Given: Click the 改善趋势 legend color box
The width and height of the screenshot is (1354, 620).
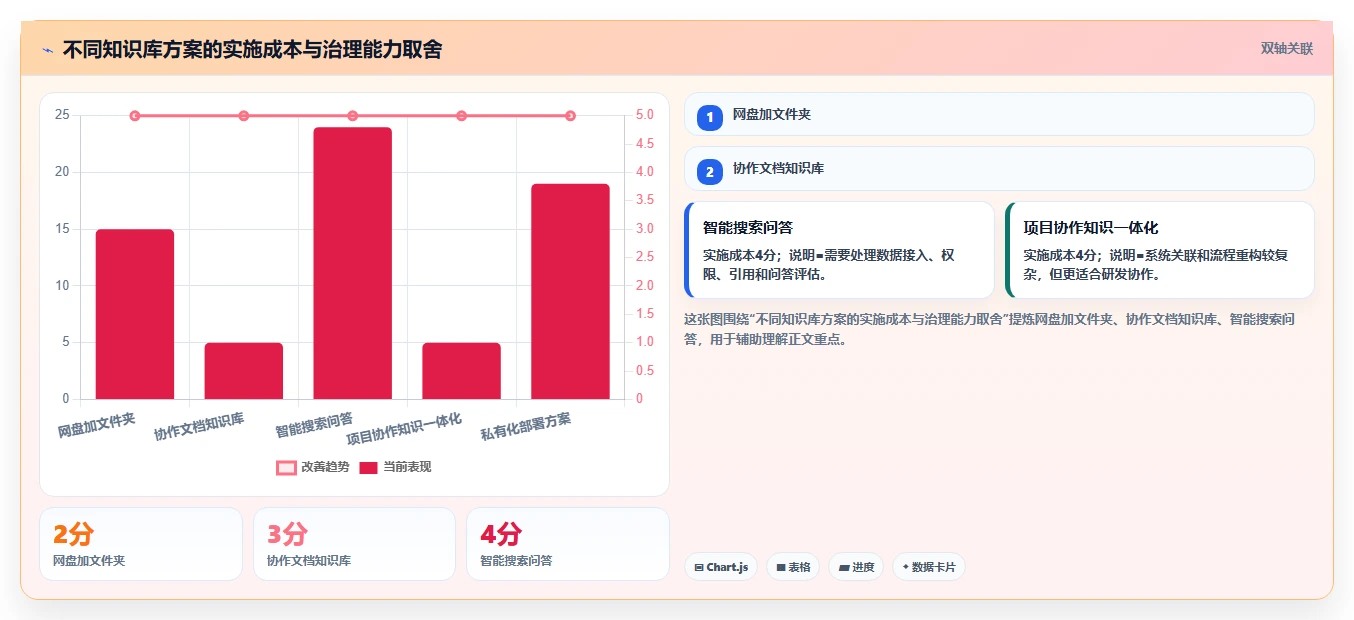Looking at the screenshot, I should [286, 467].
